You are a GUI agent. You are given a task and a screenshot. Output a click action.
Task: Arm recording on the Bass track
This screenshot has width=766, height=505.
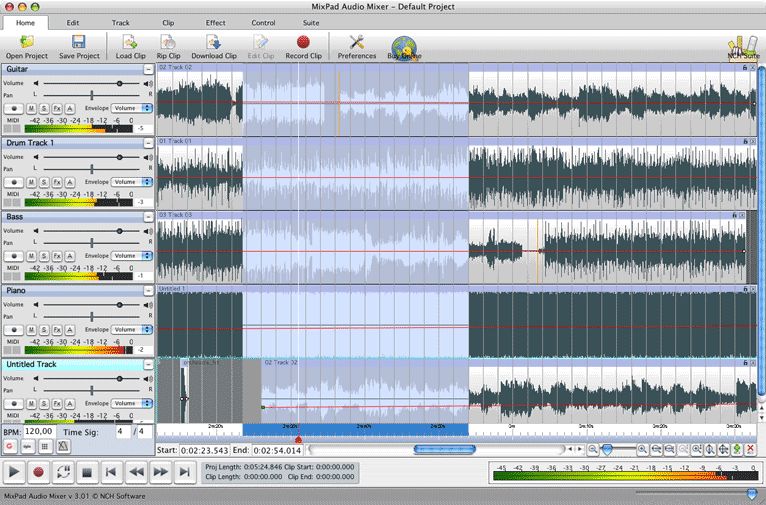pos(15,255)
